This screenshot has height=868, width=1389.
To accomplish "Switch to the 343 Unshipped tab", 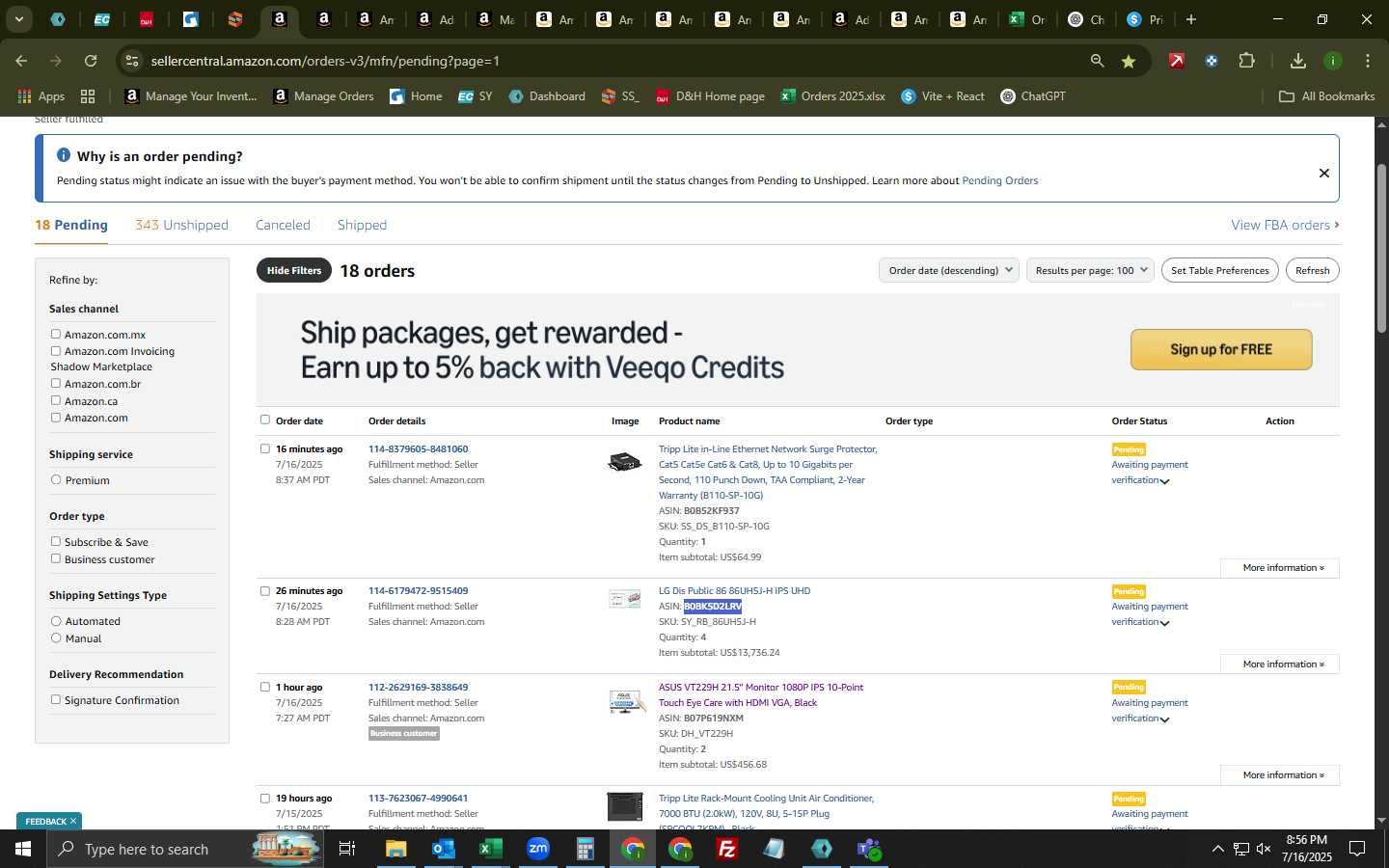I will tap(181, 225).
